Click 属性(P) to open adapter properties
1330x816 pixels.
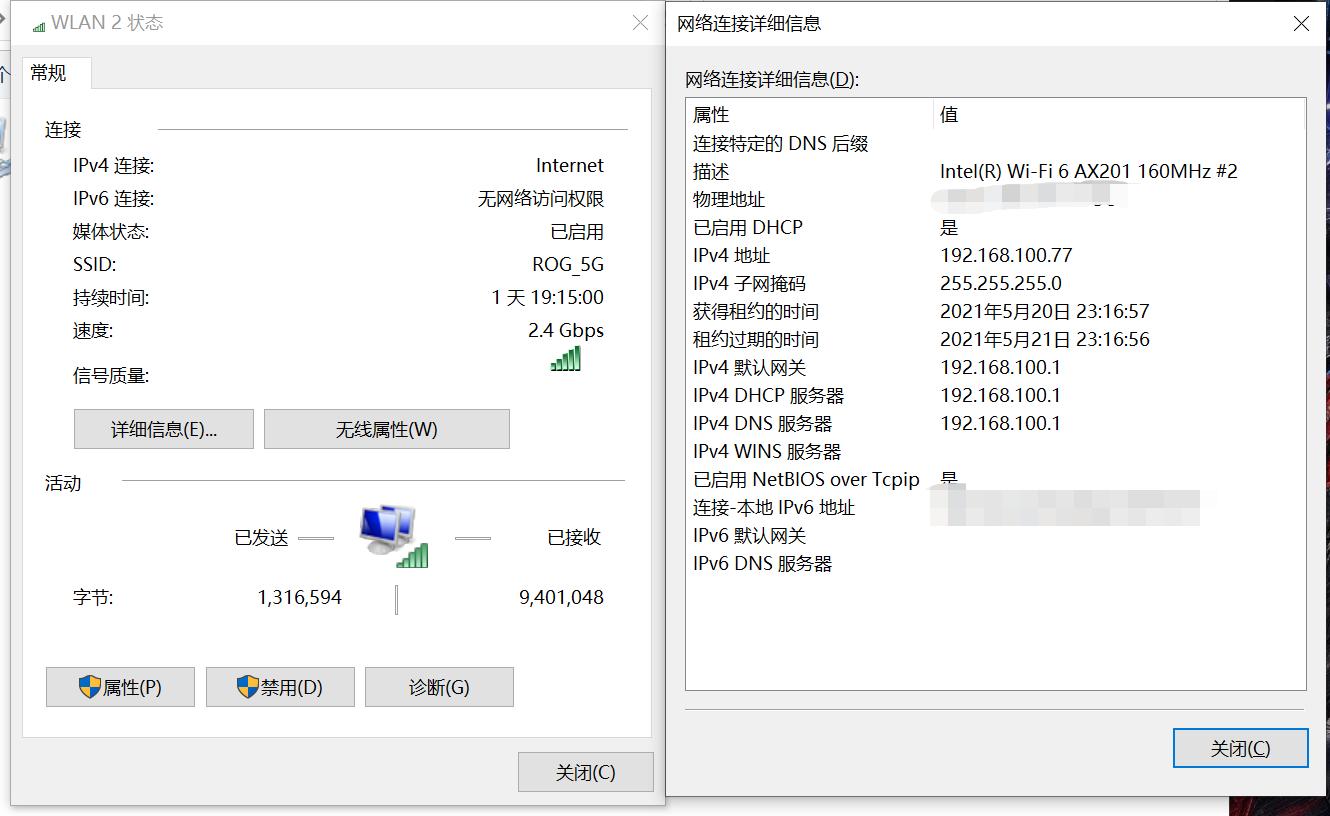(120, 687)
